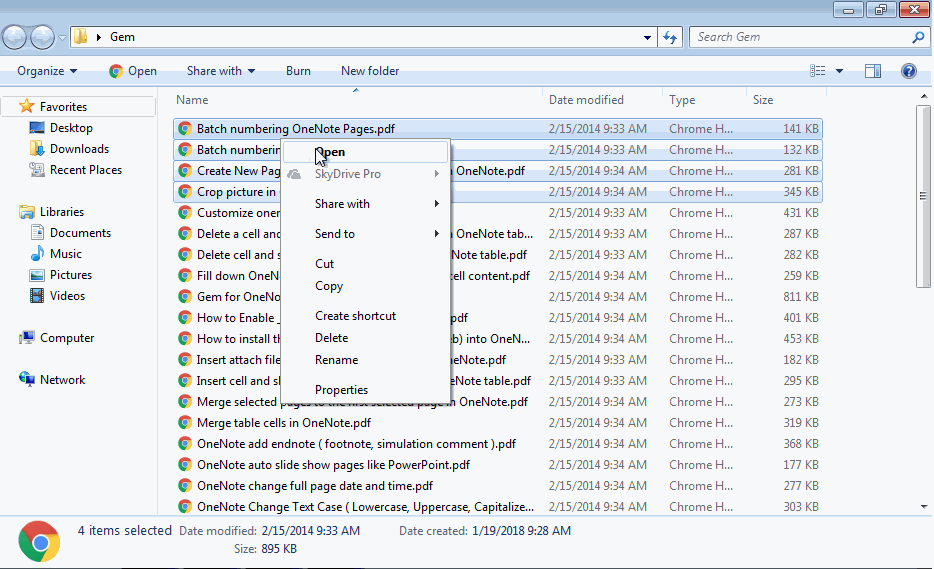Image resolution: width=934 pixels, height=569 pixels.
Task: Click in the Search Gem field
Action: tap(800, 37)
